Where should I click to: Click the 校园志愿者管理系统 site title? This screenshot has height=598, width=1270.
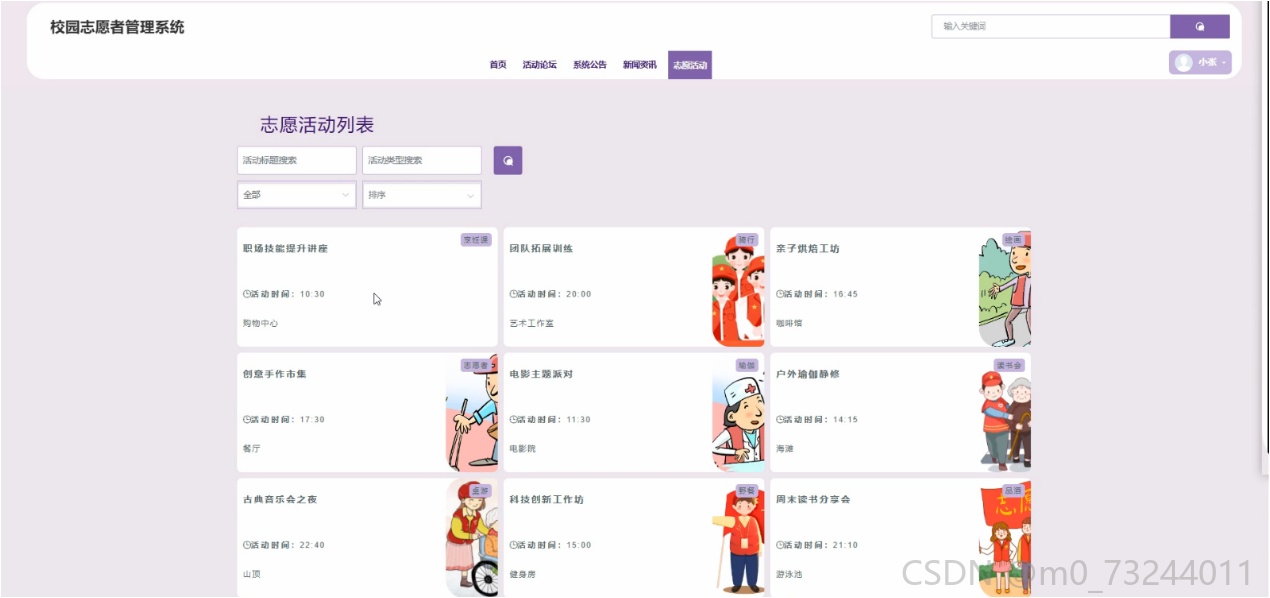point(117,28)
